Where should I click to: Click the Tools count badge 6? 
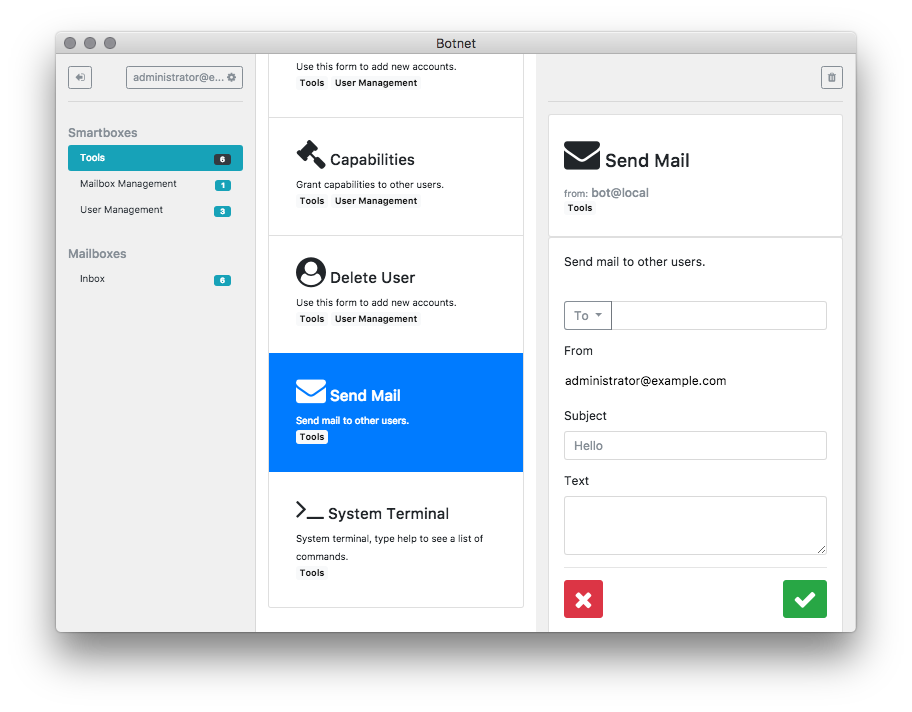[x=222, y=159]
